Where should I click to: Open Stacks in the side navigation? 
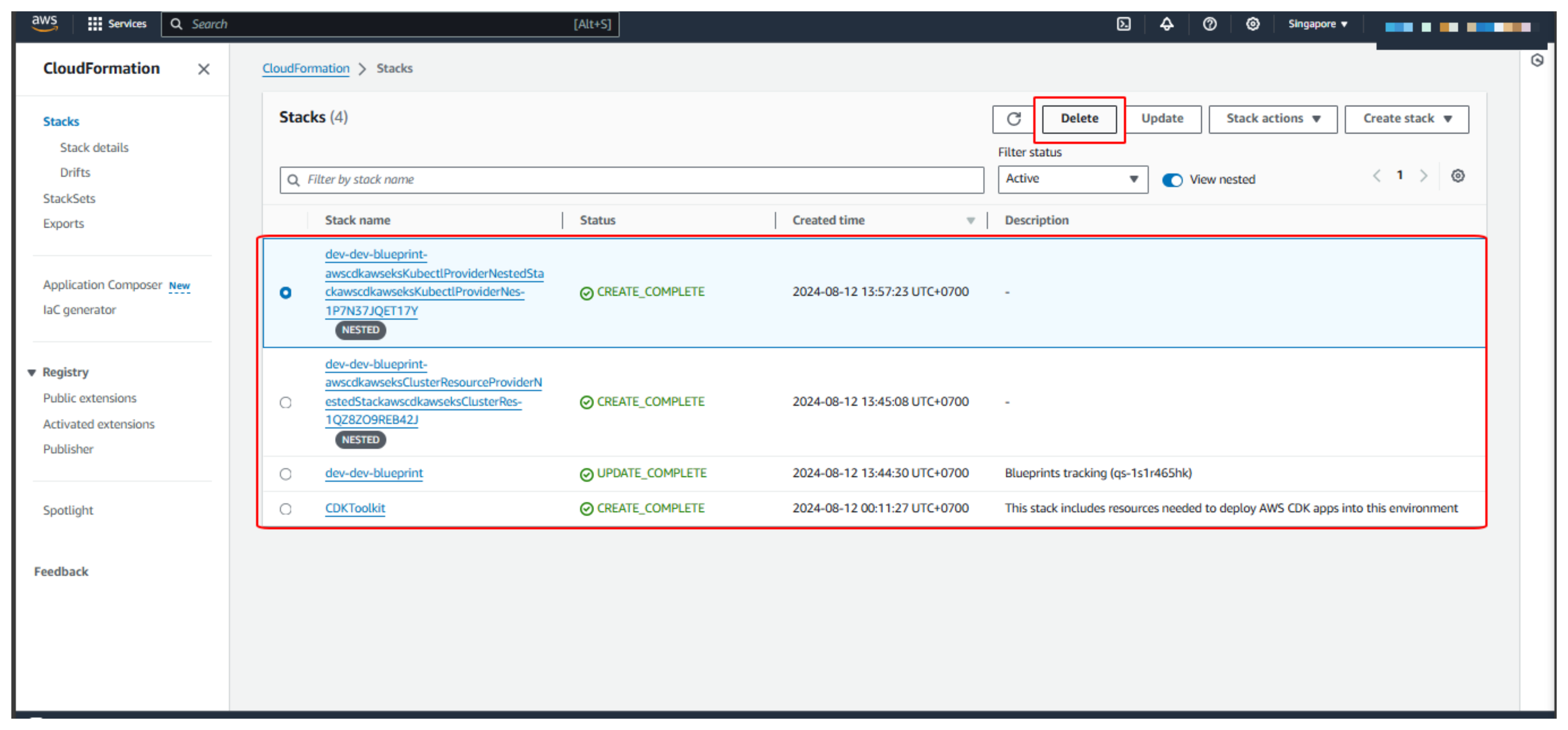[61, 121]
